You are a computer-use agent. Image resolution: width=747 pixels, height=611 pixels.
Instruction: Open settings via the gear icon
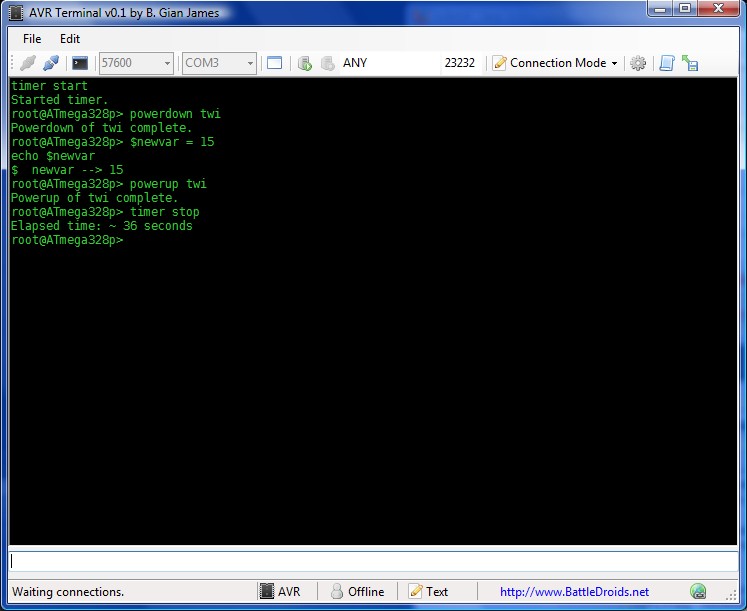point(638,63)
